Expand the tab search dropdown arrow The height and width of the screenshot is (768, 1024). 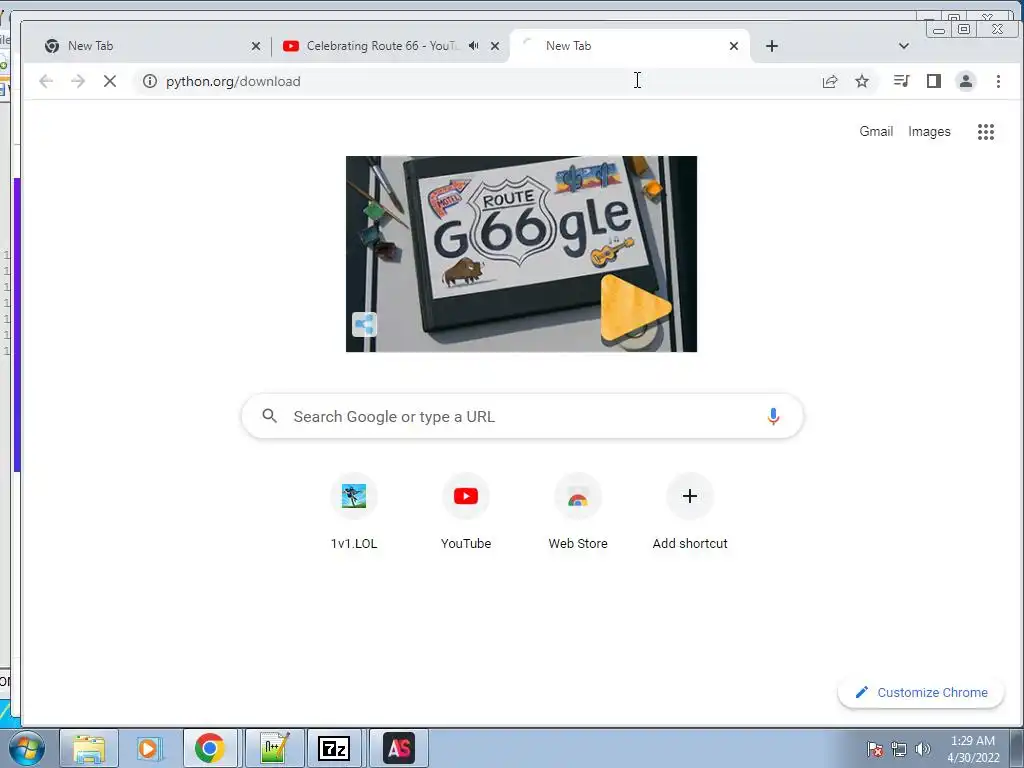coord(904,46)
